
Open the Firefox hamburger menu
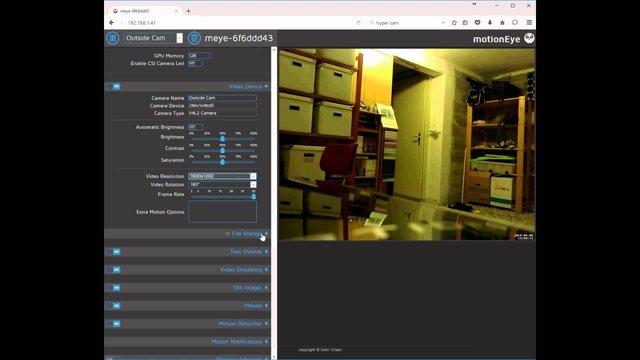pos(529,23)
